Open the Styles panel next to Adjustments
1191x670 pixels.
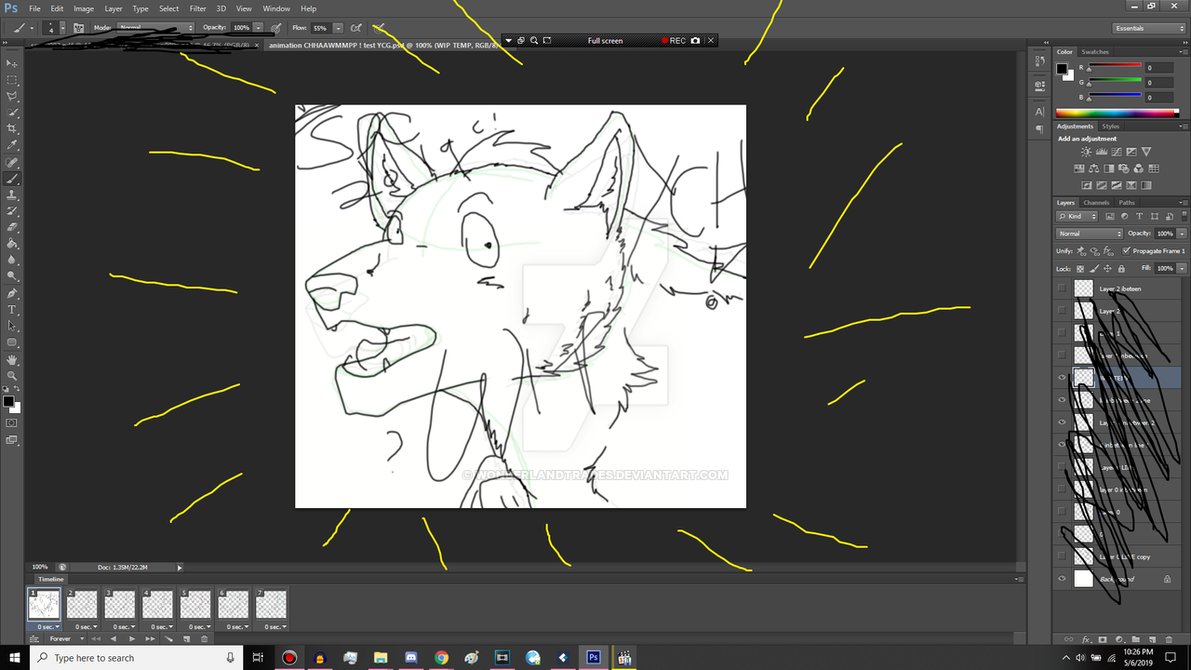(x=1111, y=126)
